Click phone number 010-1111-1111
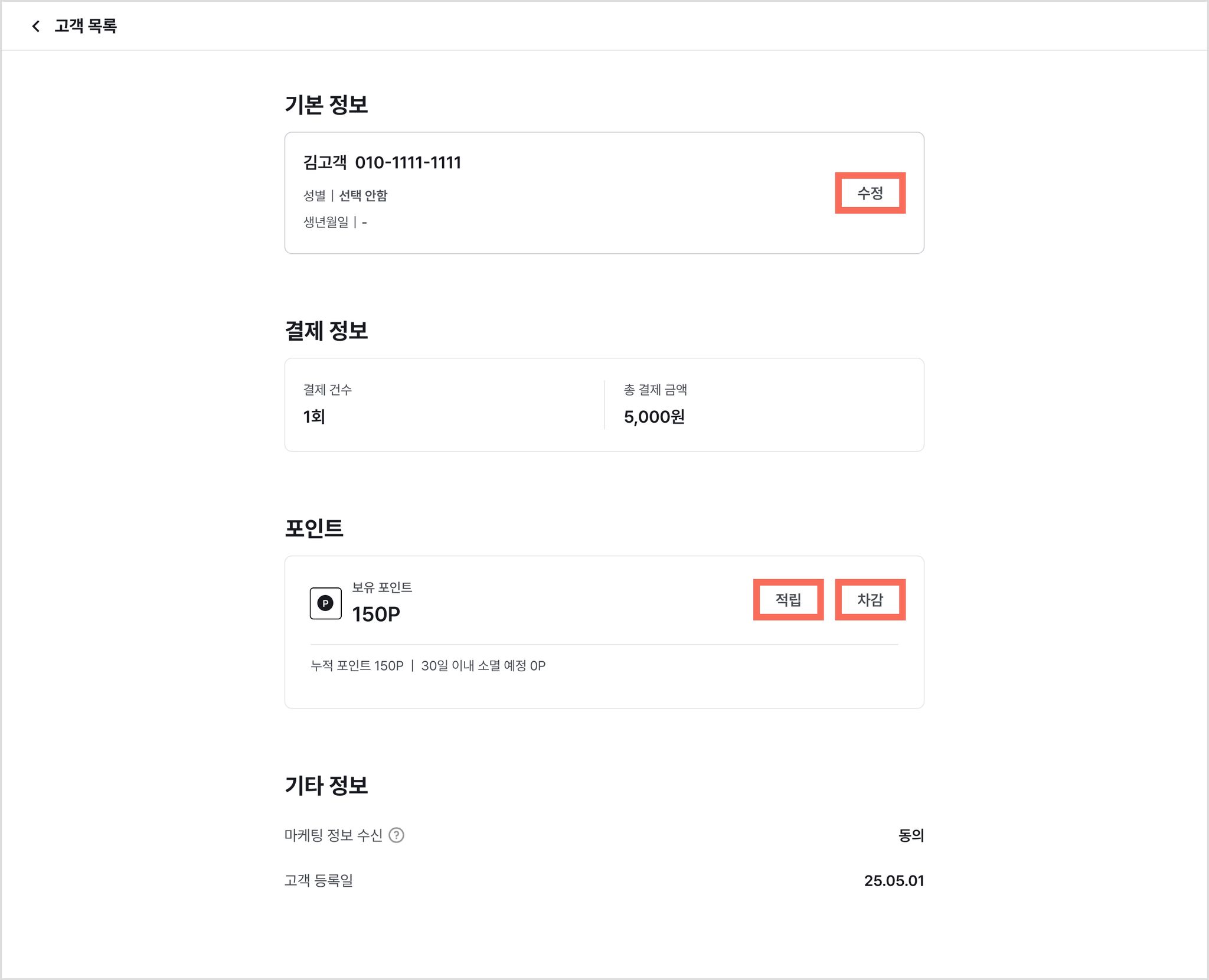The width and height of the screenshot is (1209, 980). (x=408, y=162)
